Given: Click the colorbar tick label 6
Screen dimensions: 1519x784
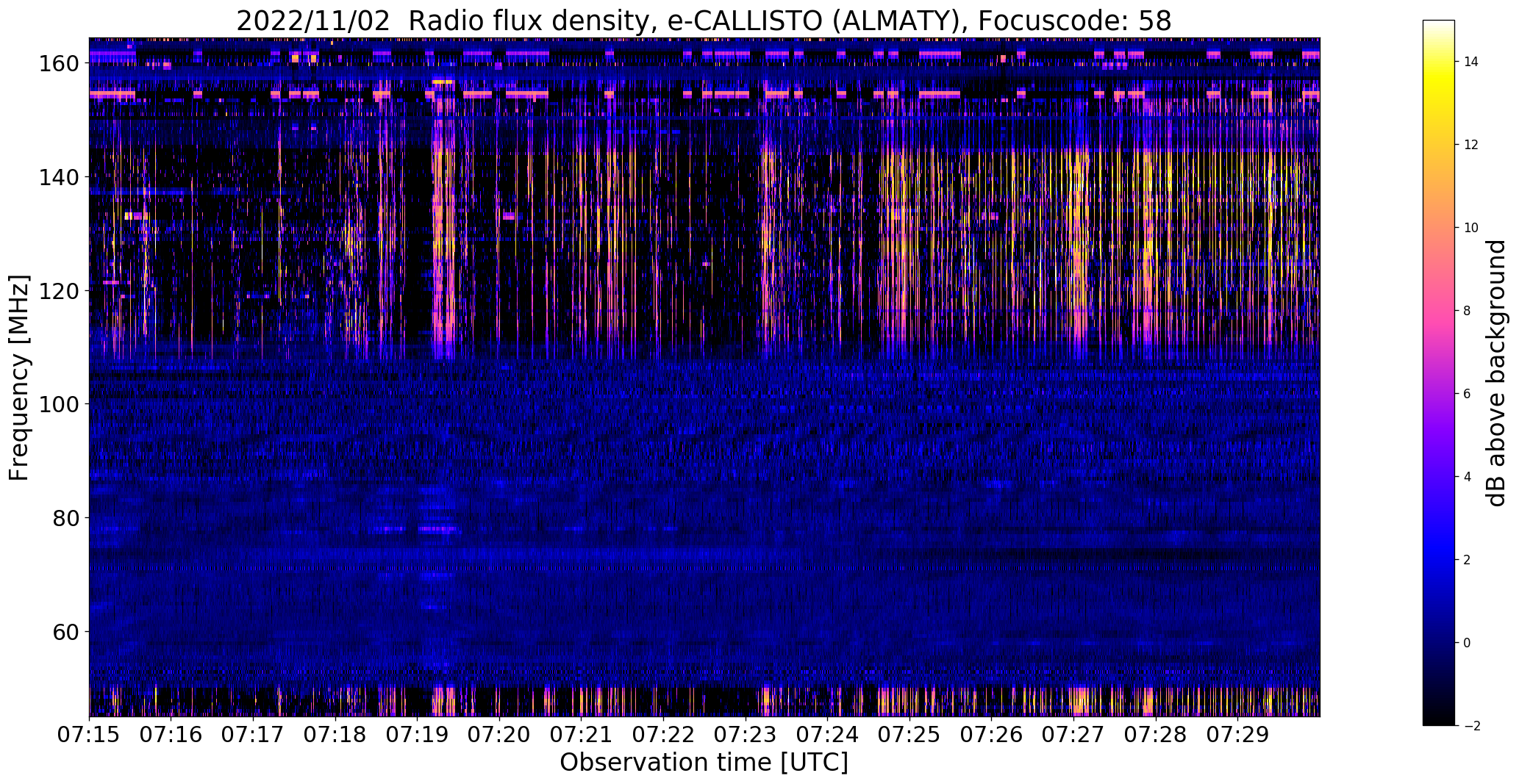Looking at the screenshot, I should coord(1467,394).
